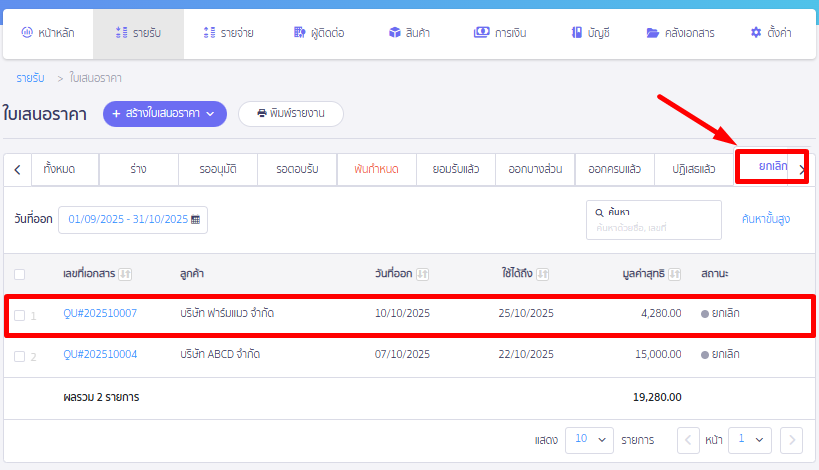Open the วันที่ออก date range picker
The image size is (819, 470).
click(x=133, y=219)
